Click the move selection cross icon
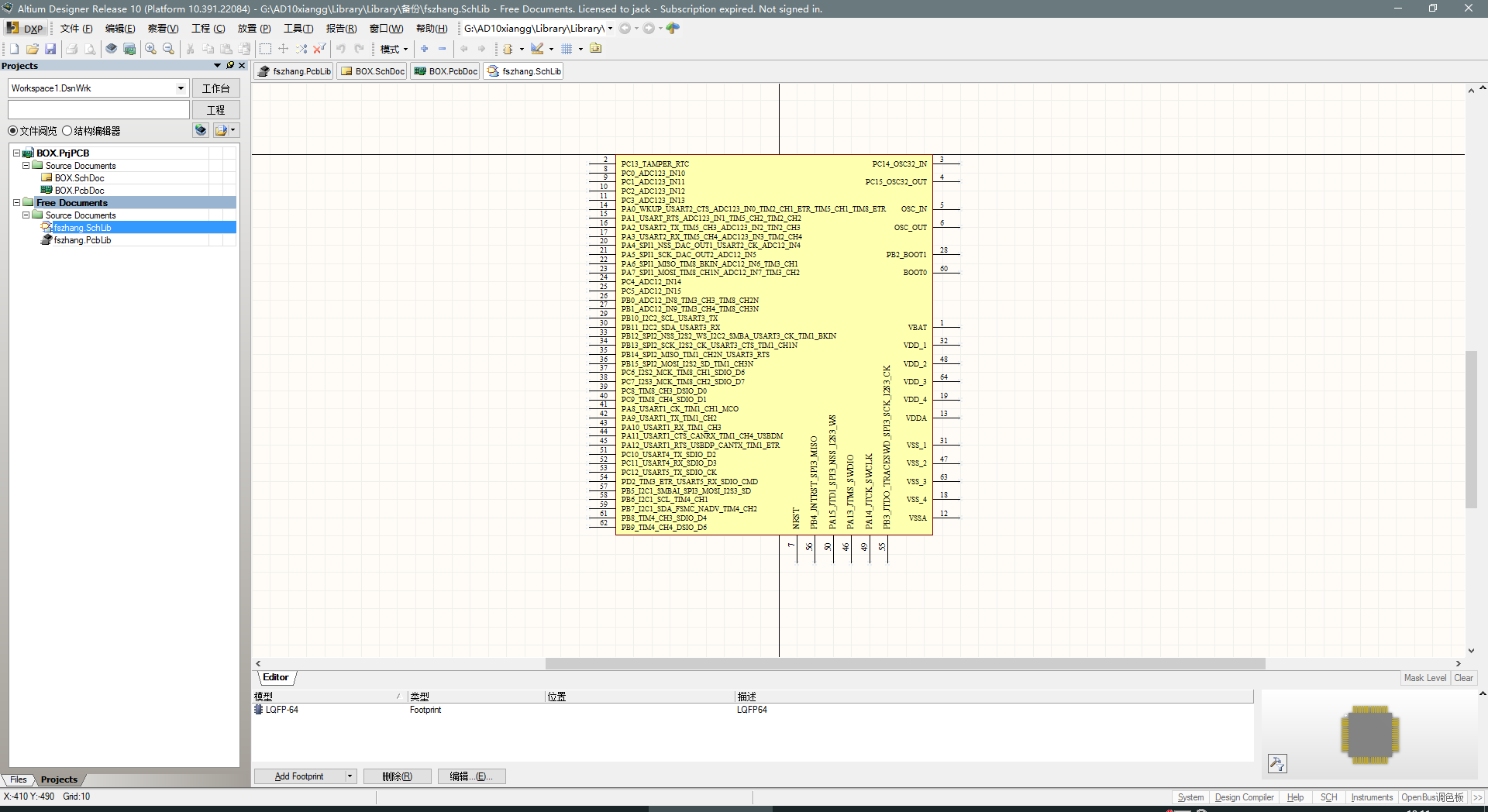The height and width of the screenshot is (812, 1488). pos(283,49)
